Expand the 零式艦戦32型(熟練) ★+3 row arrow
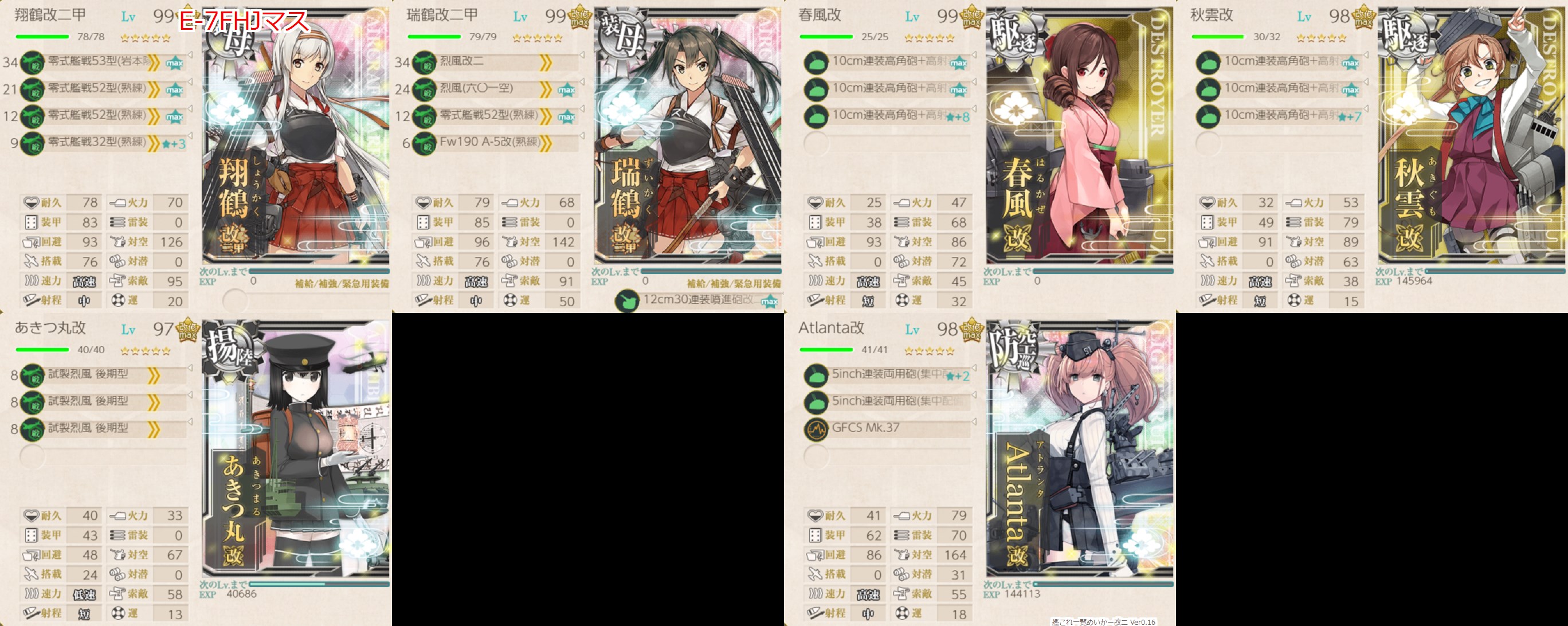The image size is (1568, 626). [190, 135]
